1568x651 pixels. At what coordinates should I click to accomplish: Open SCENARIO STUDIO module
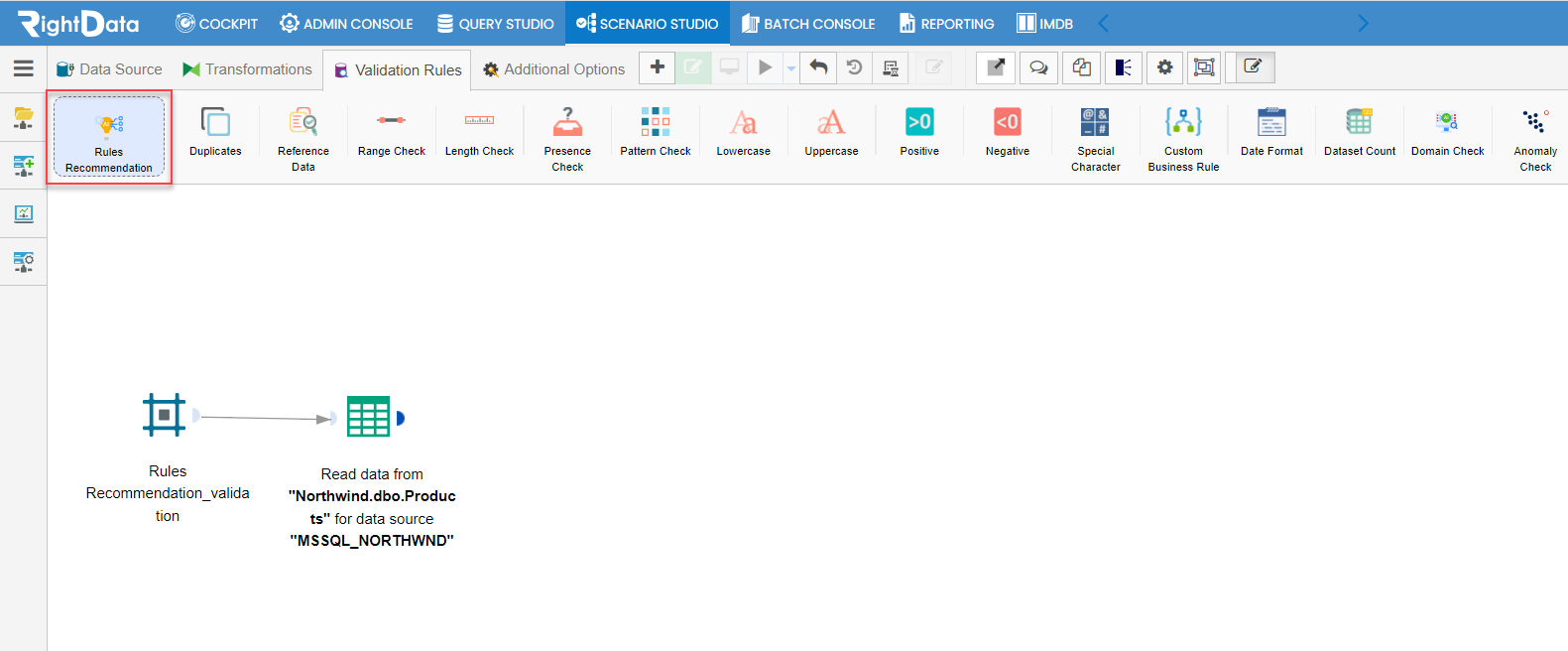click(647, 23)
